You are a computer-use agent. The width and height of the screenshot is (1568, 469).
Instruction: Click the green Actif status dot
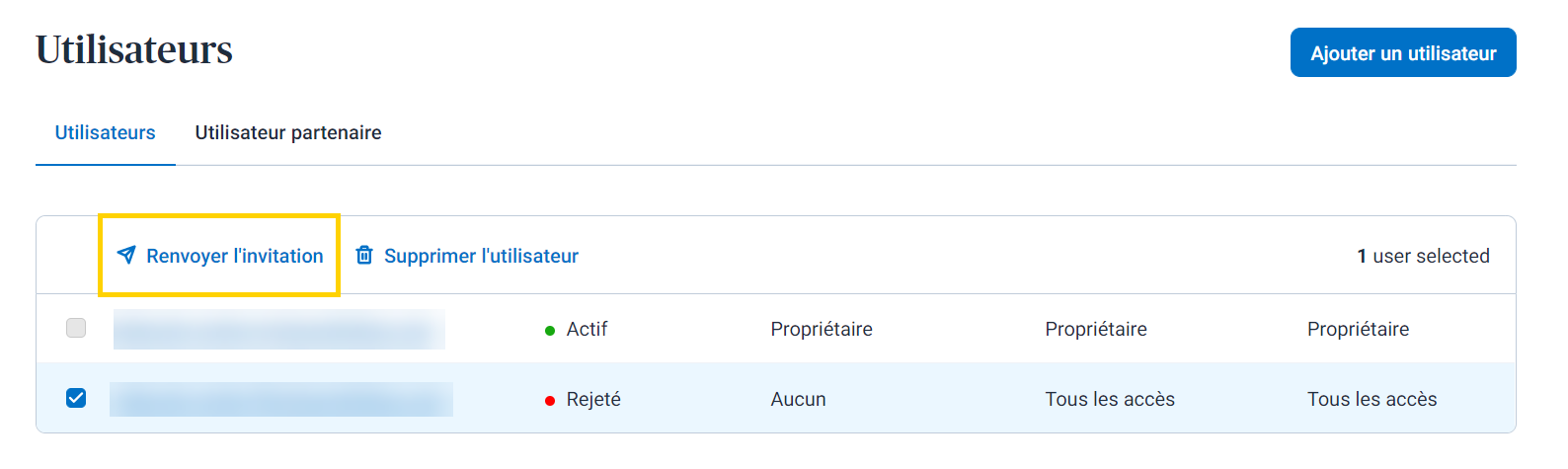[x=550, y=331]
